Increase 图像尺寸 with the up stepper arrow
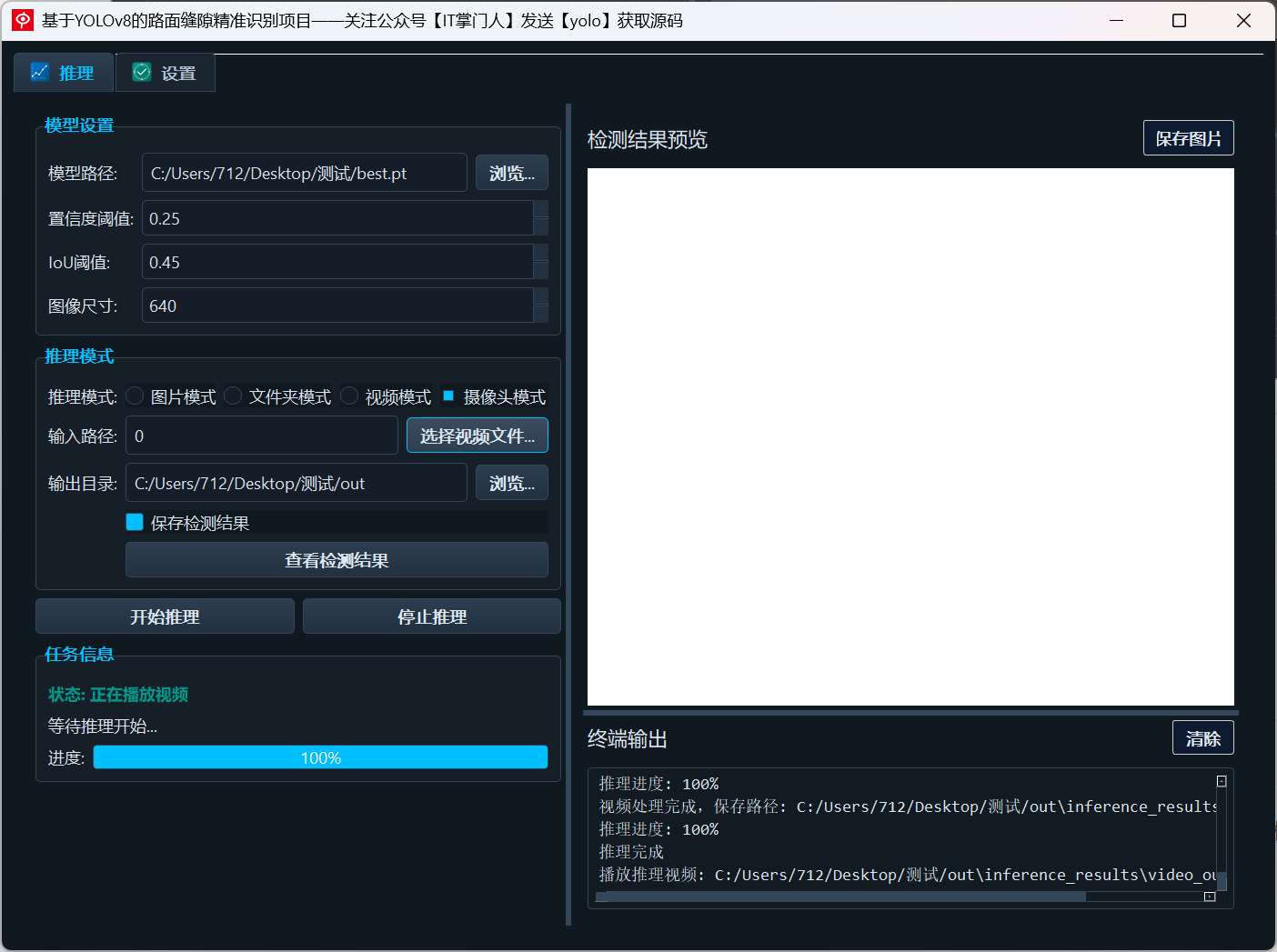 coord(540,296)
